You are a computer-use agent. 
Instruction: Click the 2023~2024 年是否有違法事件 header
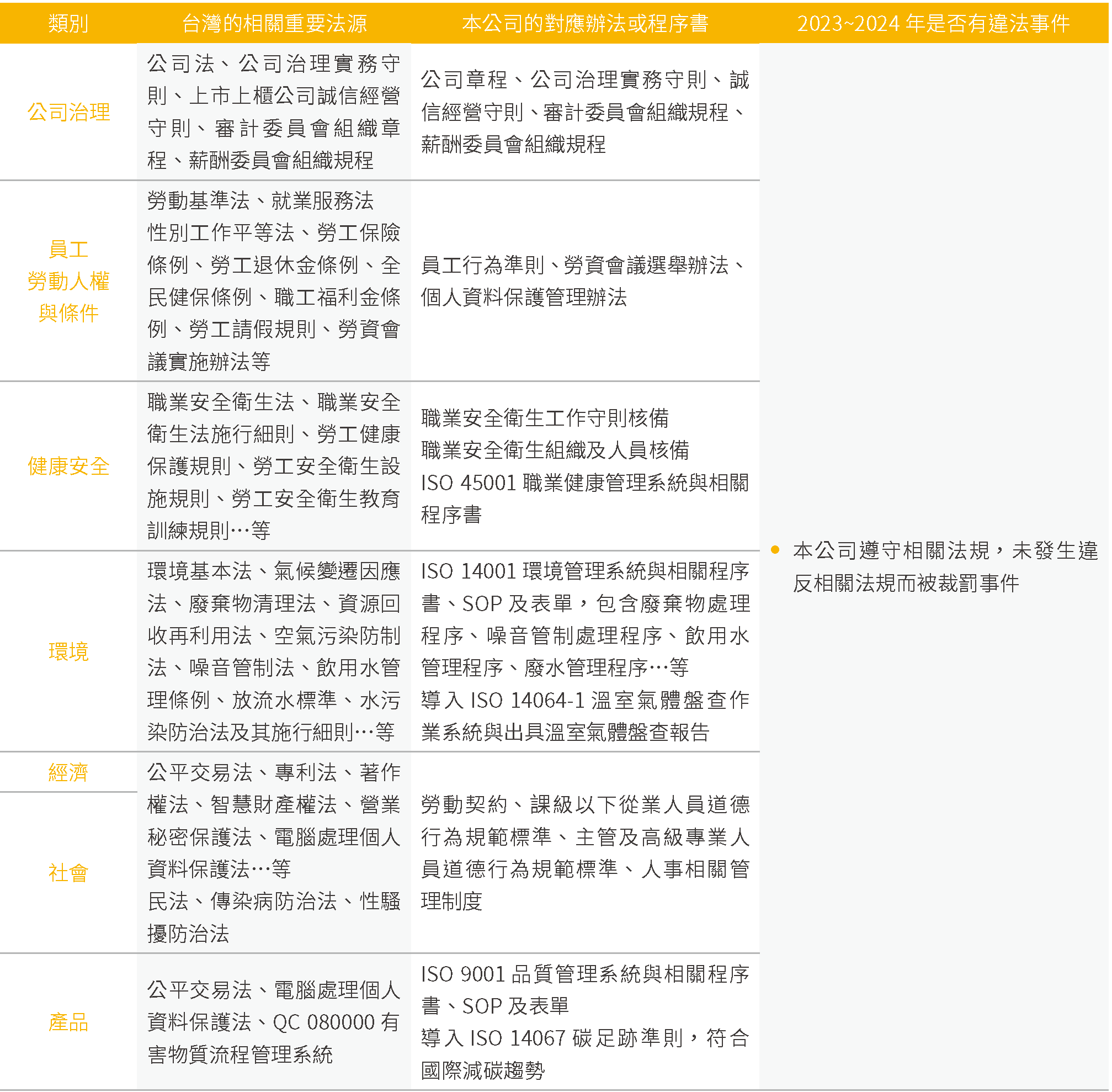coord(933,23)
